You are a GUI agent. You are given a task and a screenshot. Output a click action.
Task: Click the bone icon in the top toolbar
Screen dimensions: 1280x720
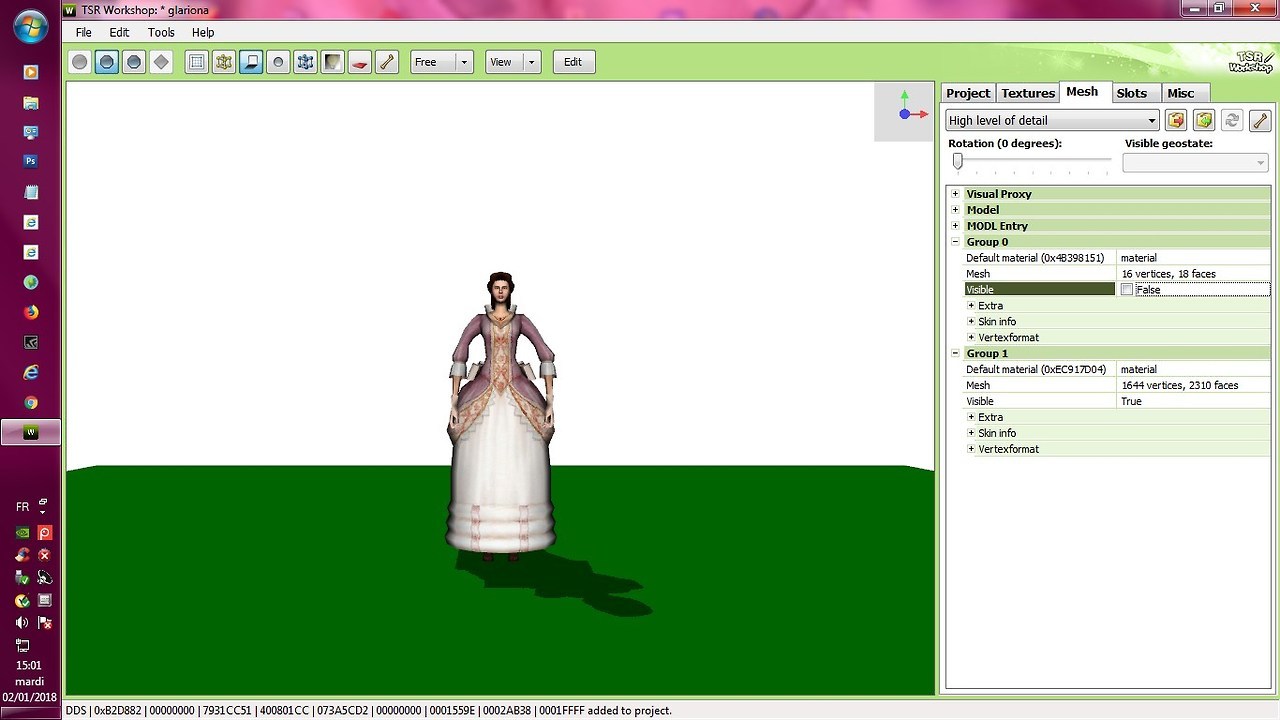pos(387,62)
